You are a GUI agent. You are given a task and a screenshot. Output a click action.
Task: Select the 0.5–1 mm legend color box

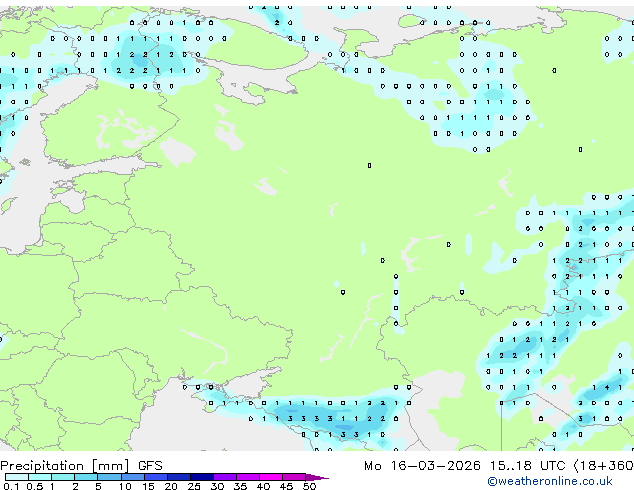40,477
